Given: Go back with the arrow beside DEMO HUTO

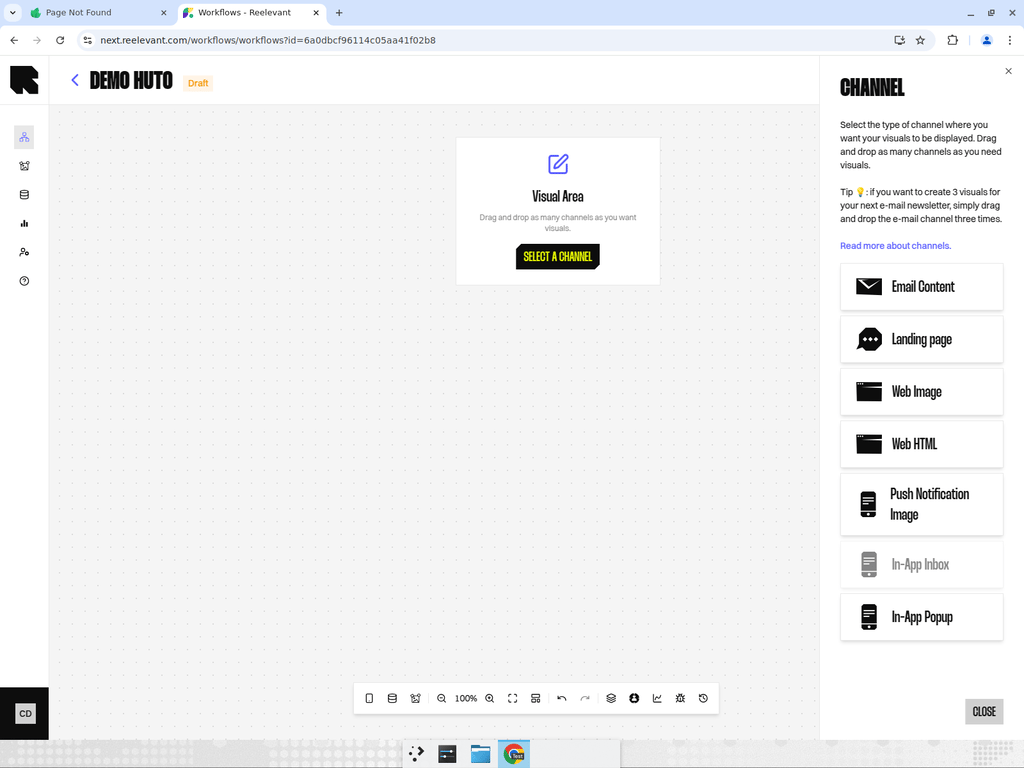Looking at the screenshot, I should point(74,80).
